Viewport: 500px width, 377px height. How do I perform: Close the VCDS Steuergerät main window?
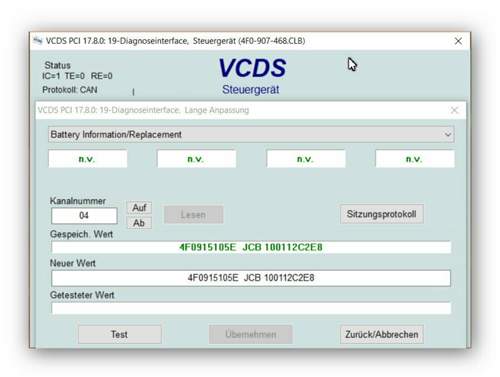[458, 41]
